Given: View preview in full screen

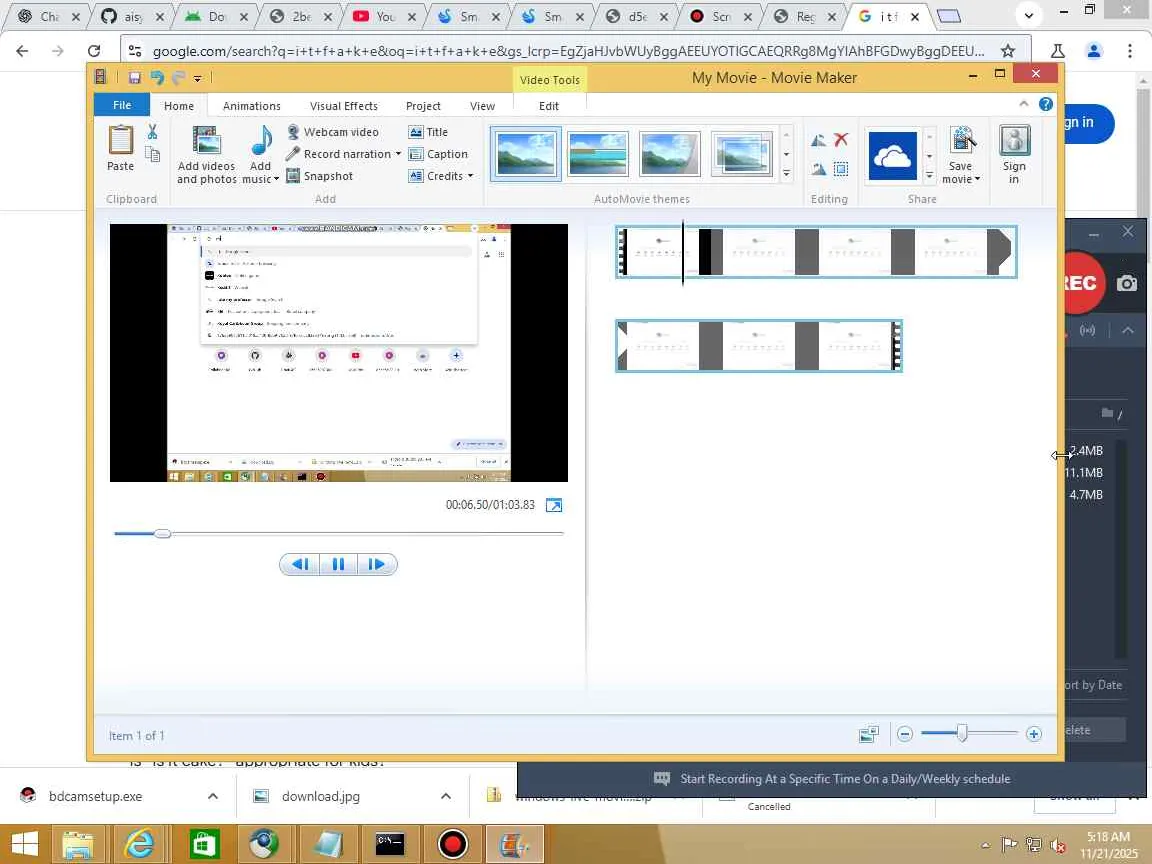Looking at the screenshot, I should 554,505.
